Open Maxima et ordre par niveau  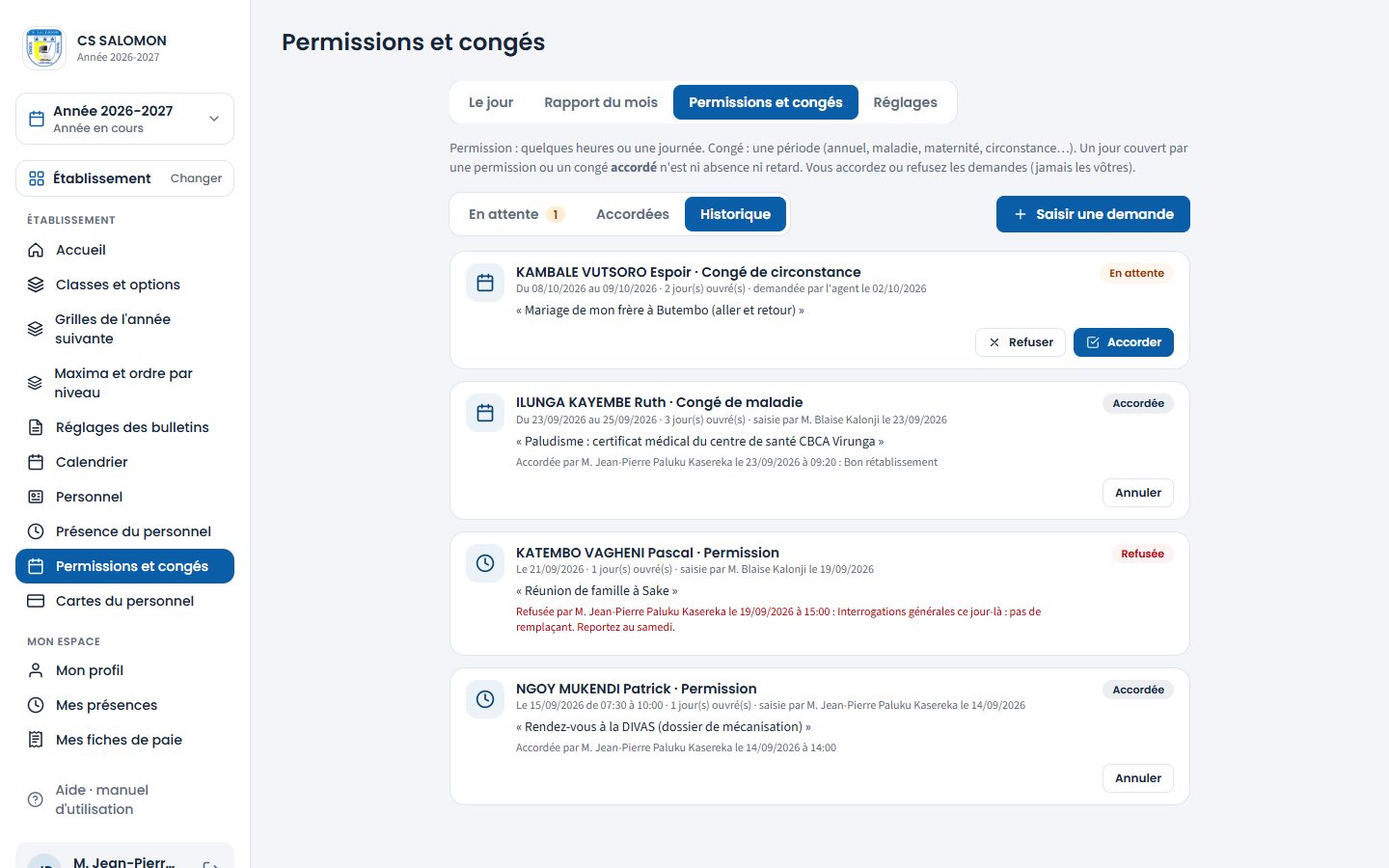pyautogui.click(x=124, y=383)
